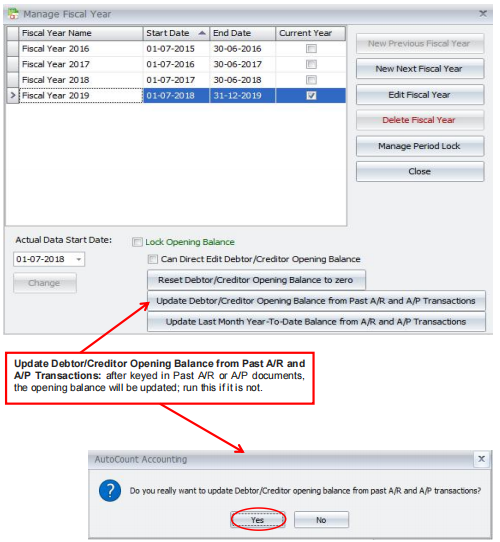
Task: Enable Can Direct Edit Debtor/Creditor Opening Balance
Action: [x=152, y=259]
